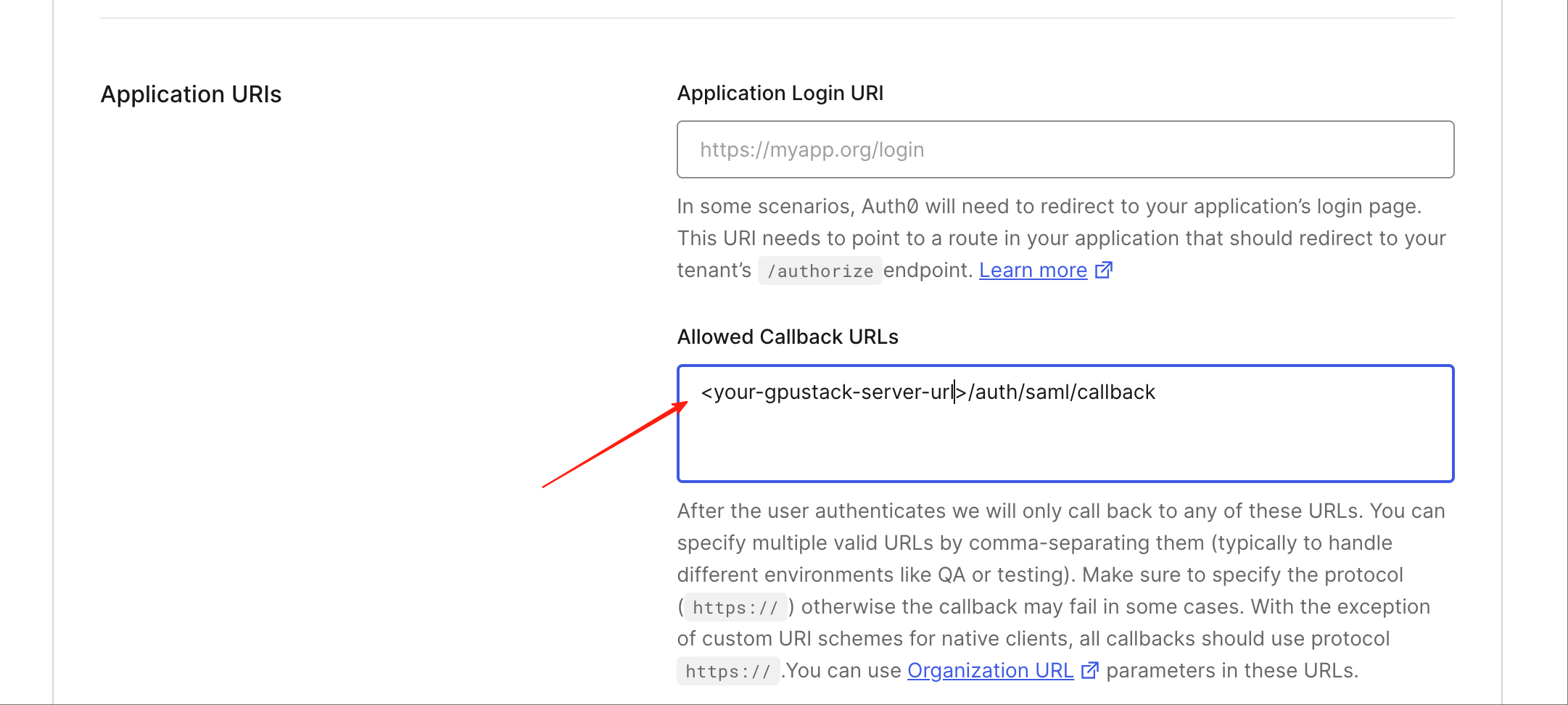Click the external link icon after Organization URL
Viewport: 1568px width, 705px height.
point(1089,671)
